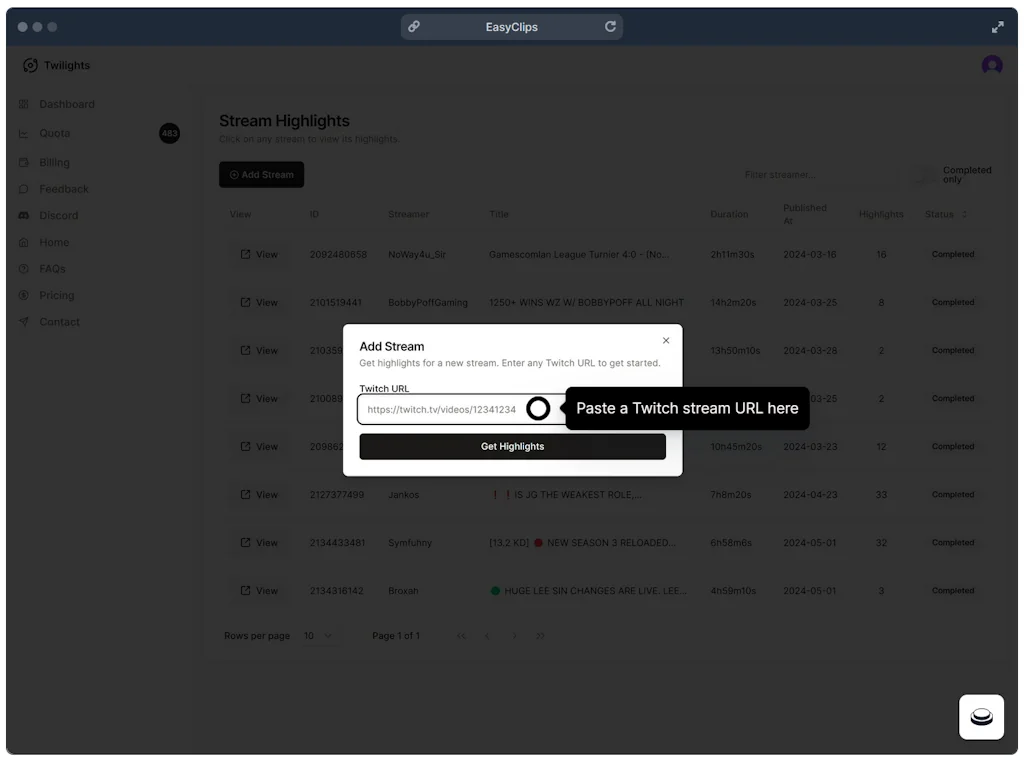Open View for the Broxah stream
Screen dimensions: 1024x763
[x=259, y=591]
